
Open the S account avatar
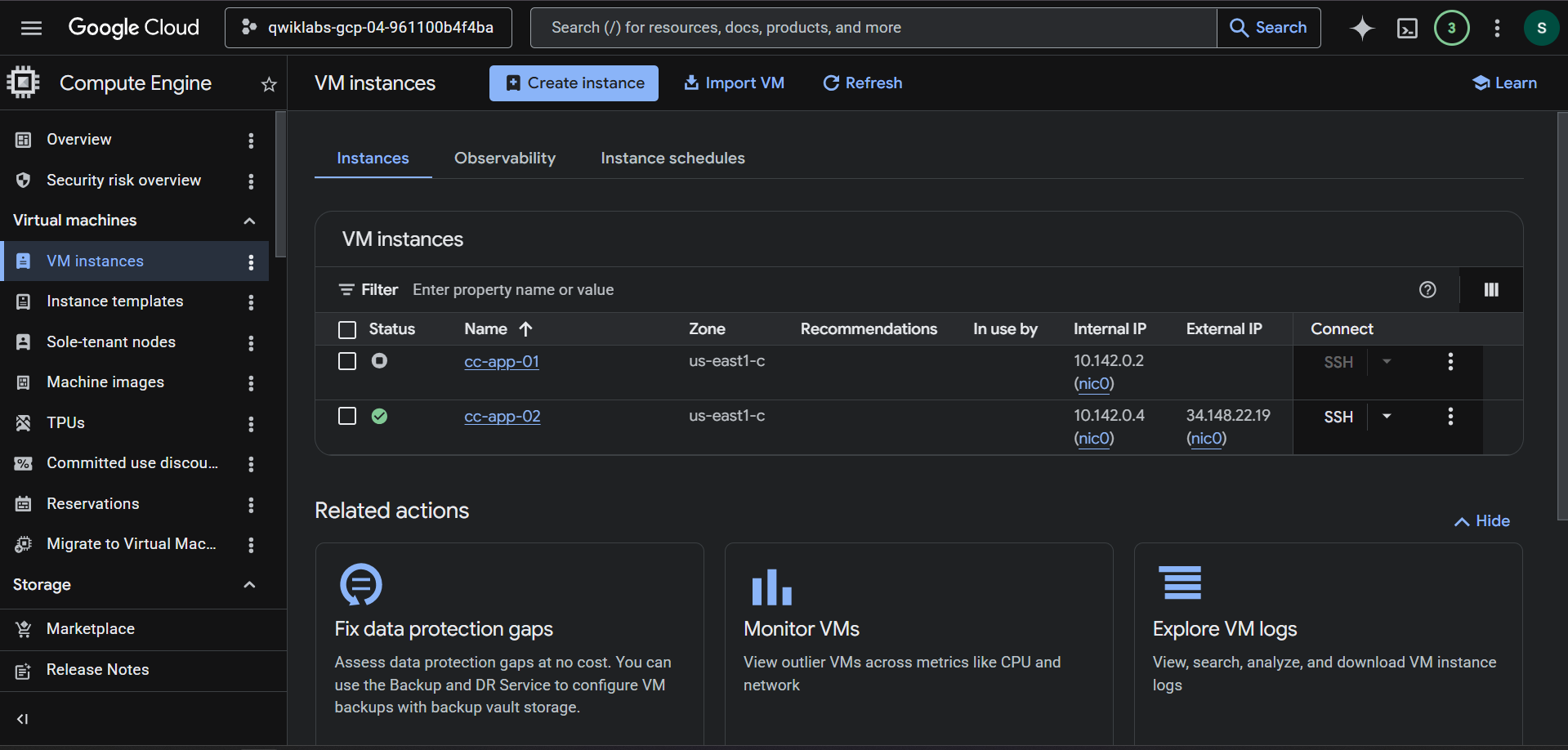1541,28
